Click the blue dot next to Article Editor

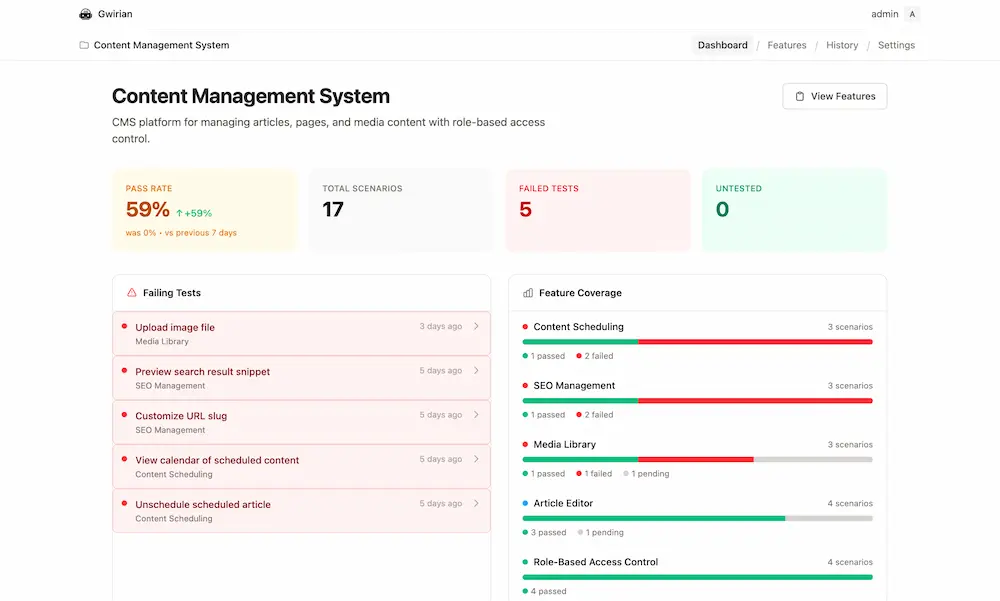pyautogui.click(x=523, y=503)
